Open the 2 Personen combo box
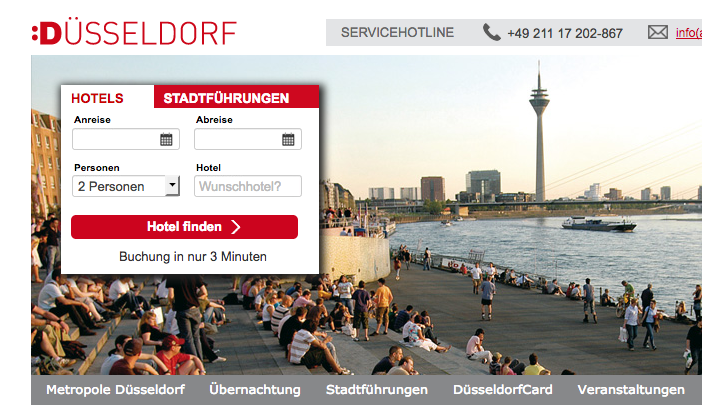This screenshot has width=702, height=415. point(126,186)
